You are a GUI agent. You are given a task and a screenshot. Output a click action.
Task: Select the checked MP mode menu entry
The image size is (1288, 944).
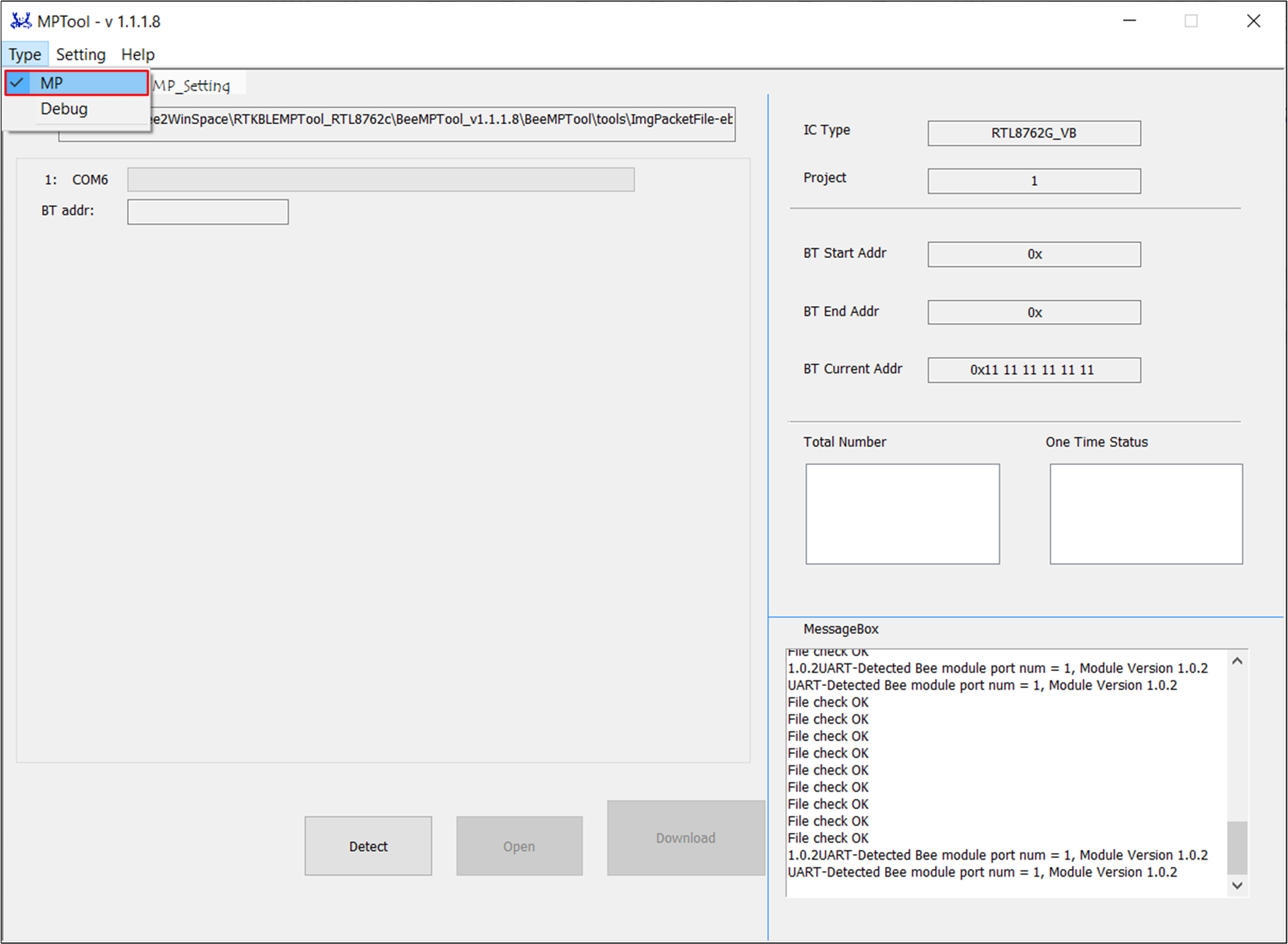[x=77, y=83]
